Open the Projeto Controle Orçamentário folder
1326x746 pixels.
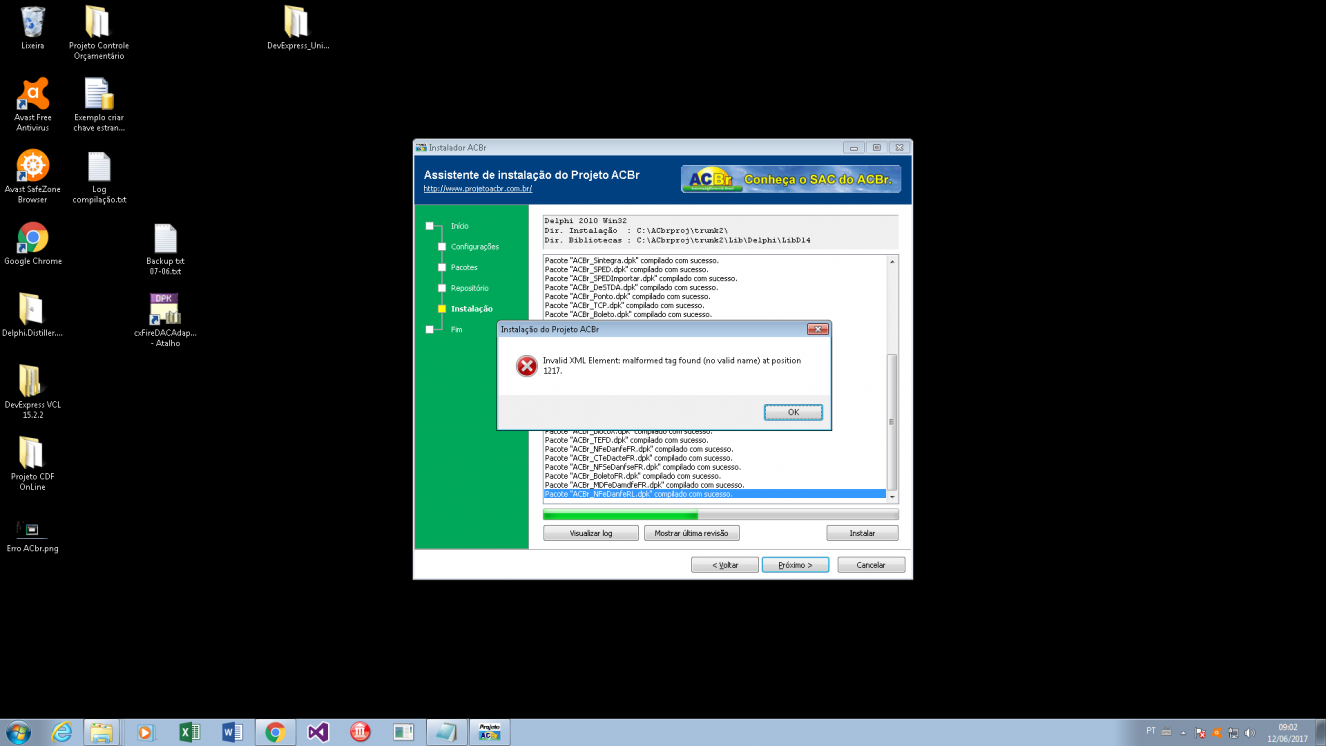98,32
